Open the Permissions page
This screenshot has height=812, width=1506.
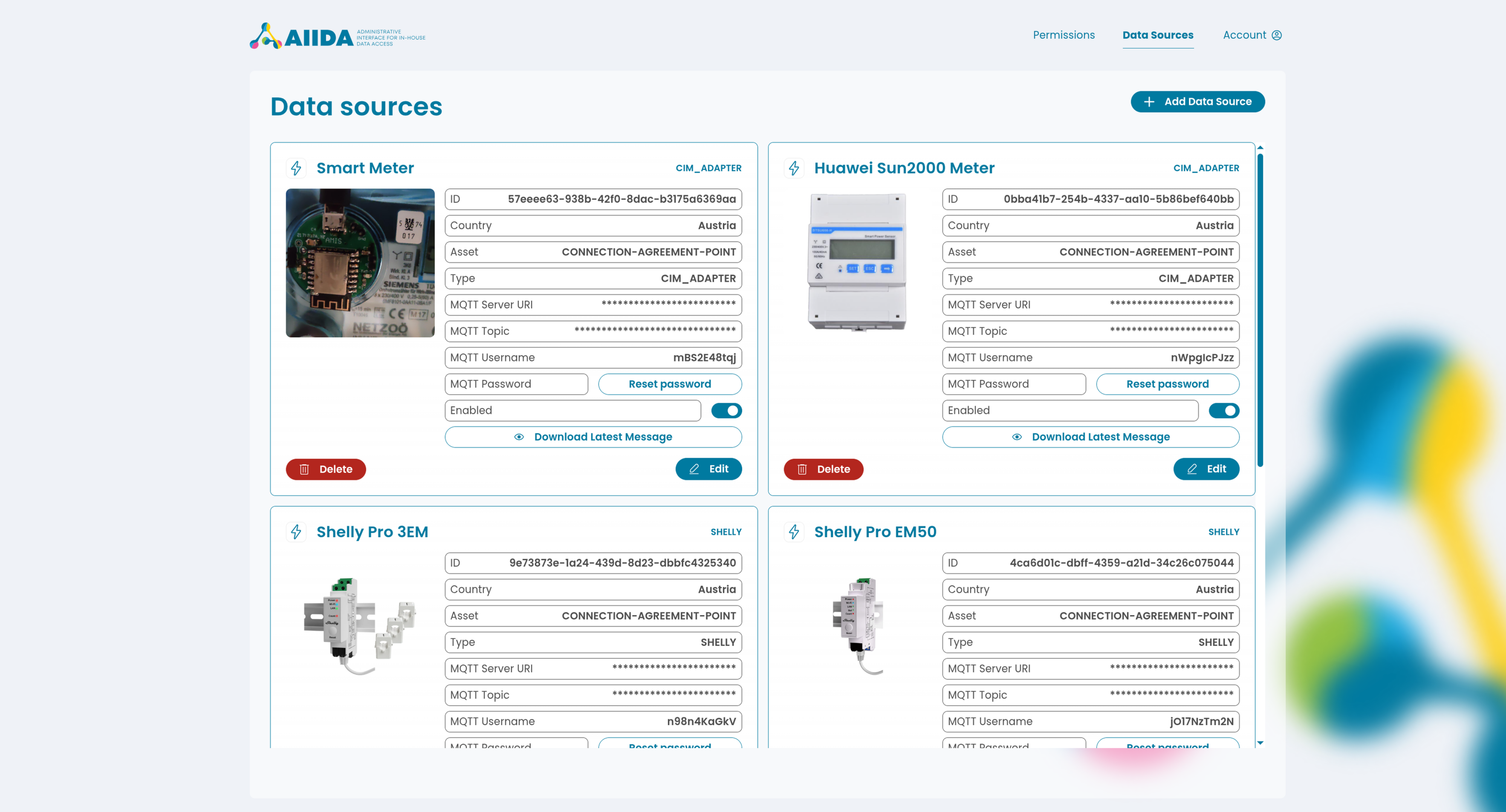[x=1064, y=35]
